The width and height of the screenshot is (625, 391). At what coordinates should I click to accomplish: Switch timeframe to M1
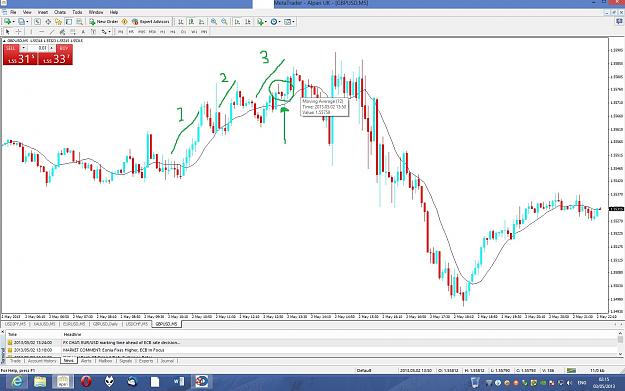[120, 31]
